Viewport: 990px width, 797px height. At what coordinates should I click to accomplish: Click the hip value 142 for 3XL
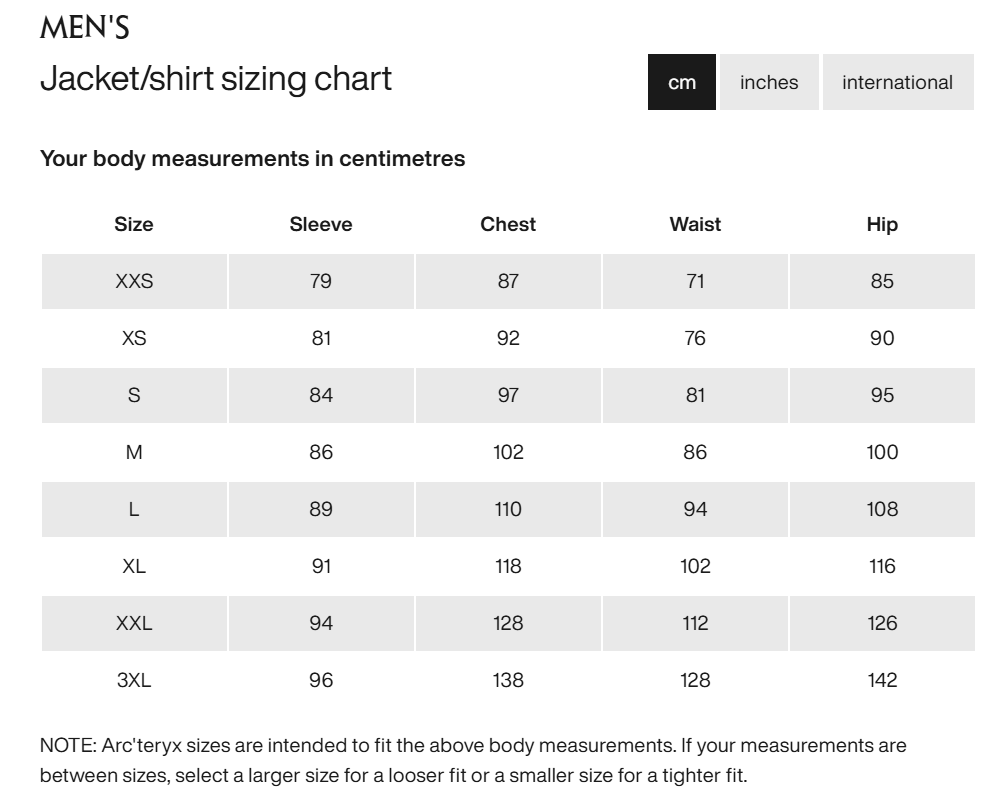[882, 680]
